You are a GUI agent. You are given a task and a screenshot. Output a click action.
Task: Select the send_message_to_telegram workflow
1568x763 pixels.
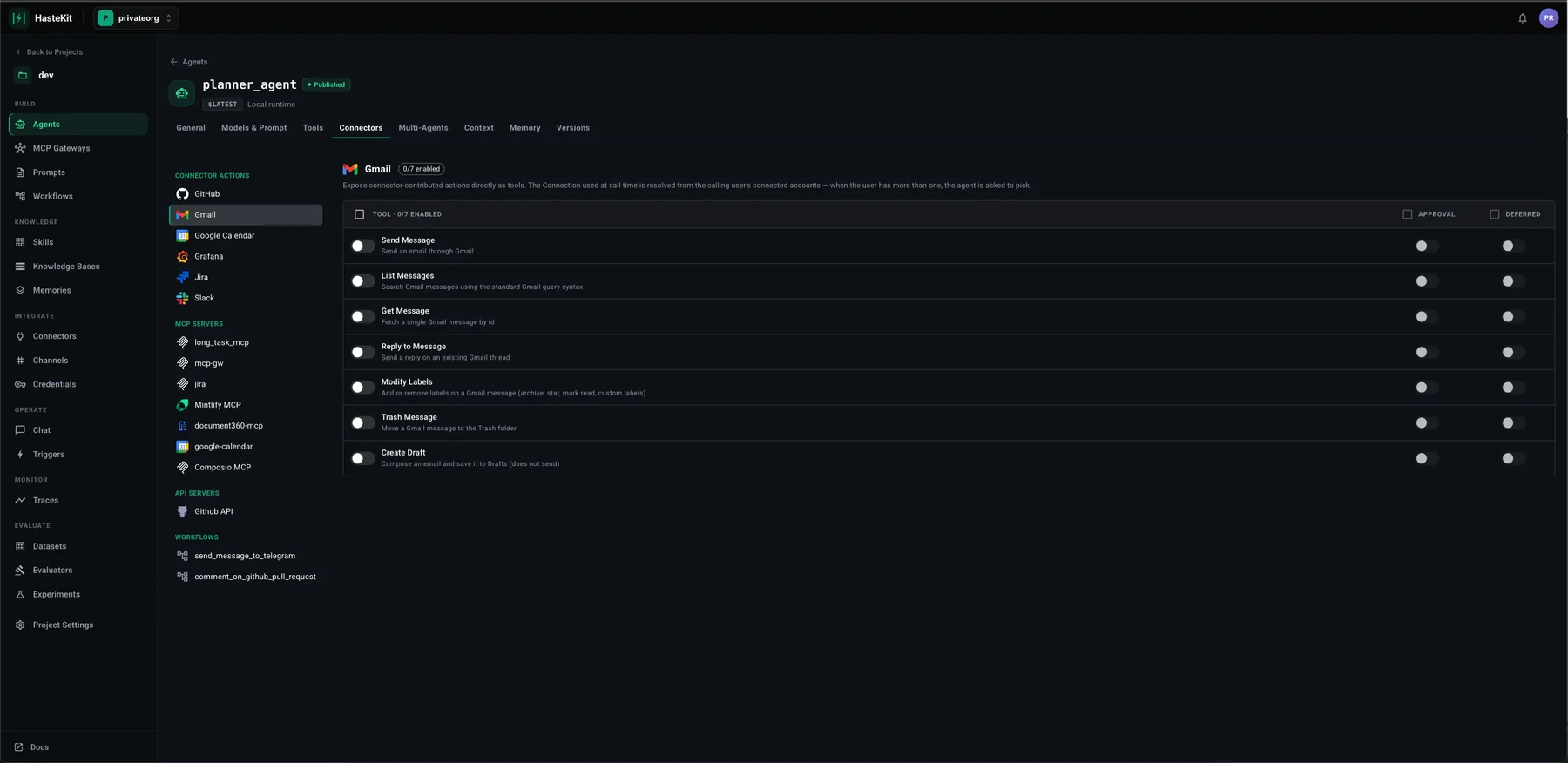point(246,556)
